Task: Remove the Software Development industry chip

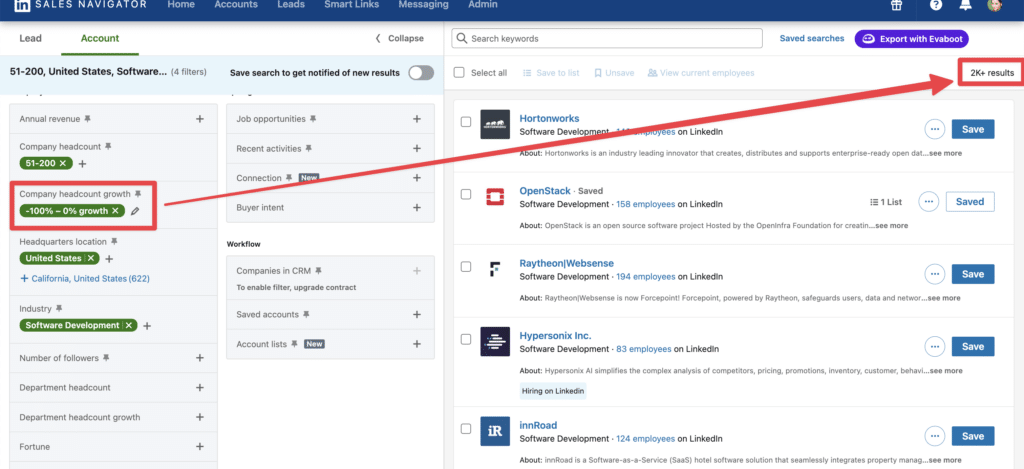Action: 129,325
